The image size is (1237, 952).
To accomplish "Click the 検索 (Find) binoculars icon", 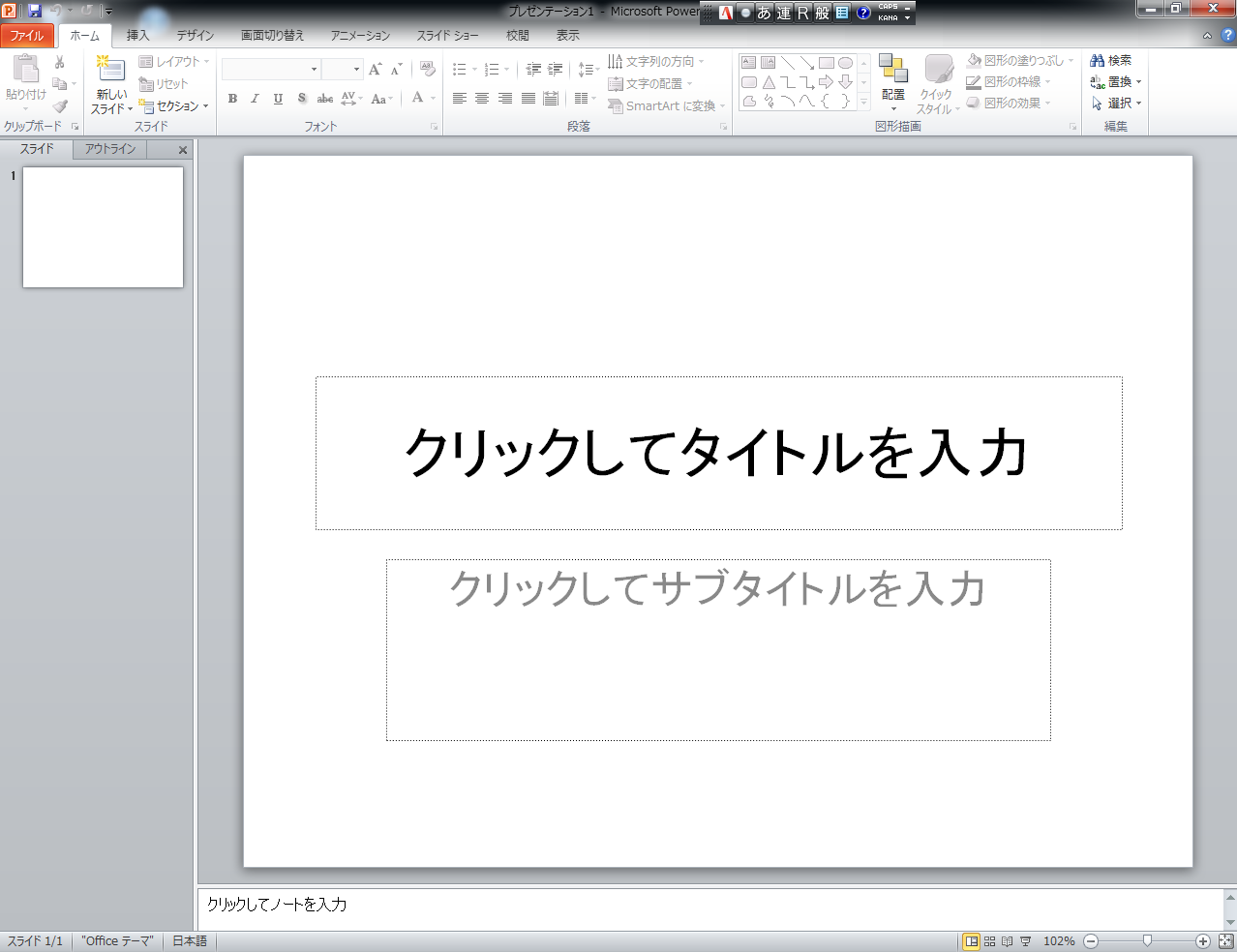I will click(1098, 61).
